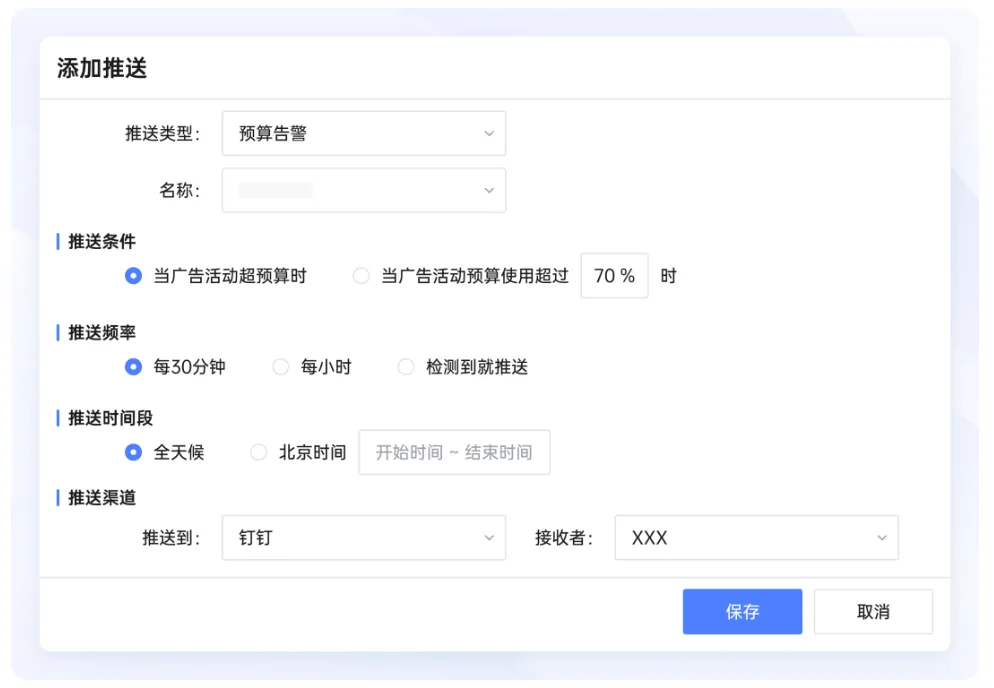The height and width of the screenshot is (688, 994).
Task: Click the 推送时间段 section heading
Action: point(110,418)
